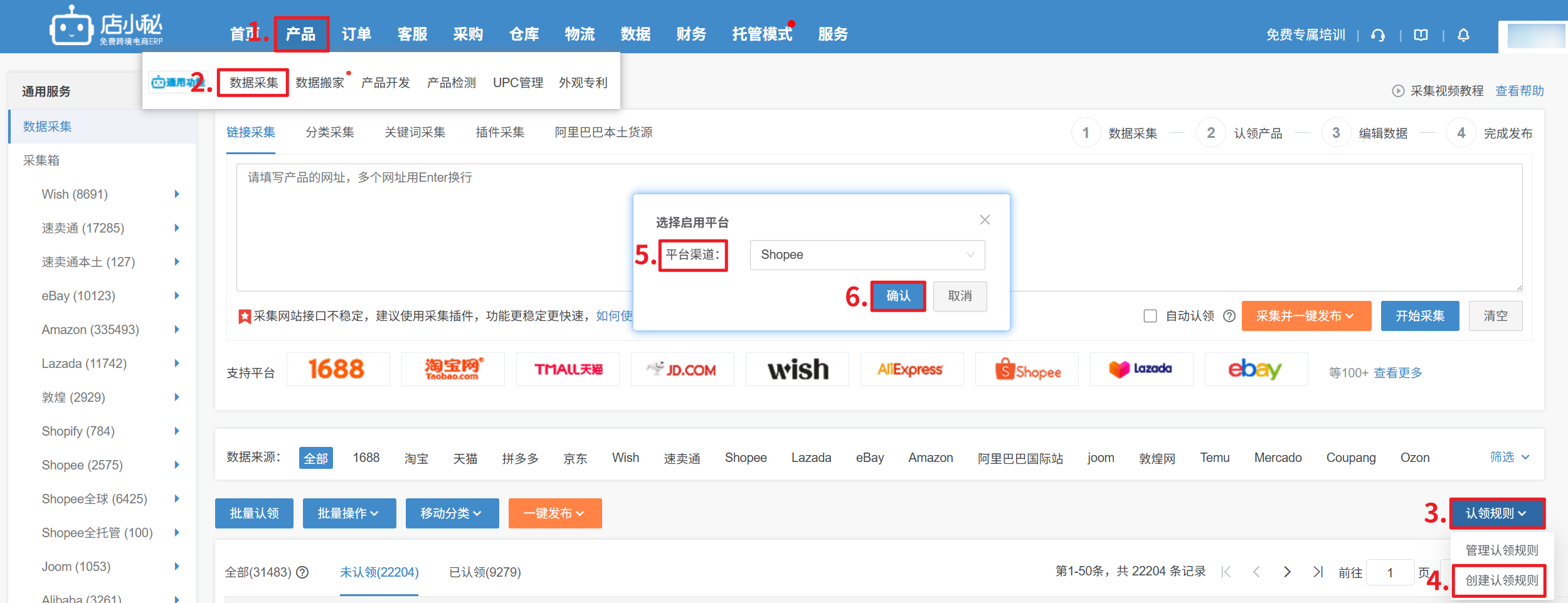Screen dimensions: 1568x603
Task: Click the Taobao platform logo
Action: [453, 369]
